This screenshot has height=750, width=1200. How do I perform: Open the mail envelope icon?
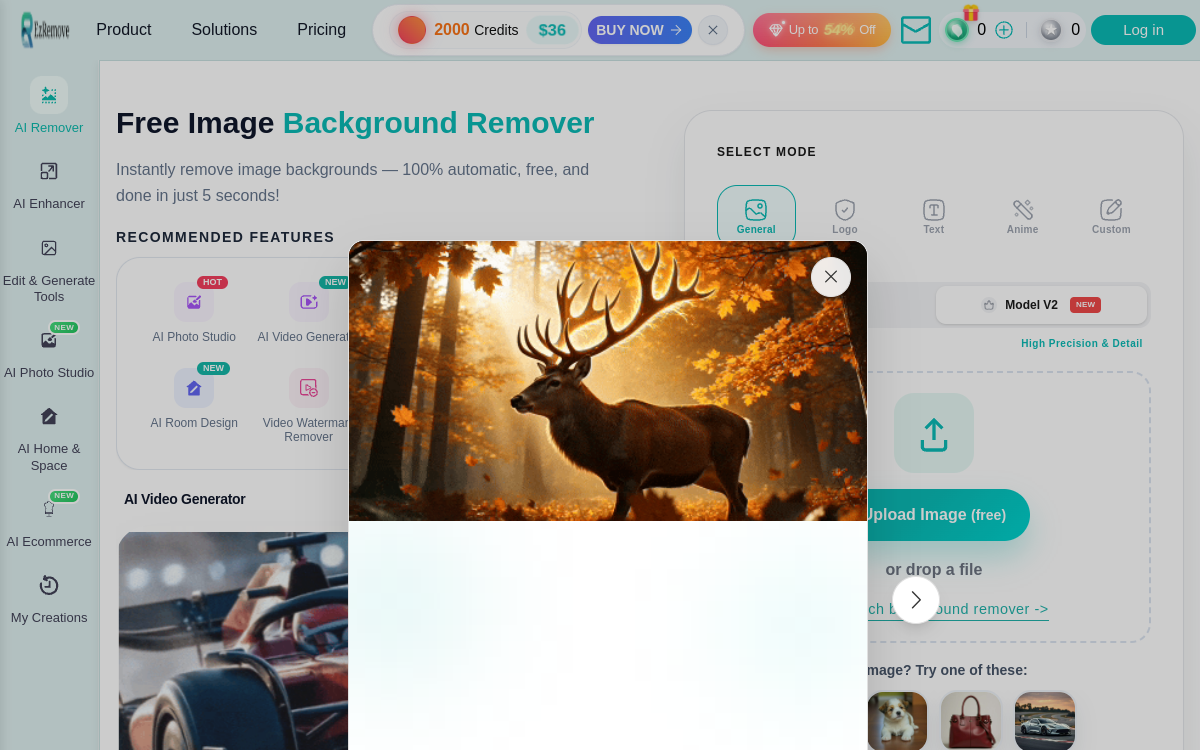click(916, 30)
